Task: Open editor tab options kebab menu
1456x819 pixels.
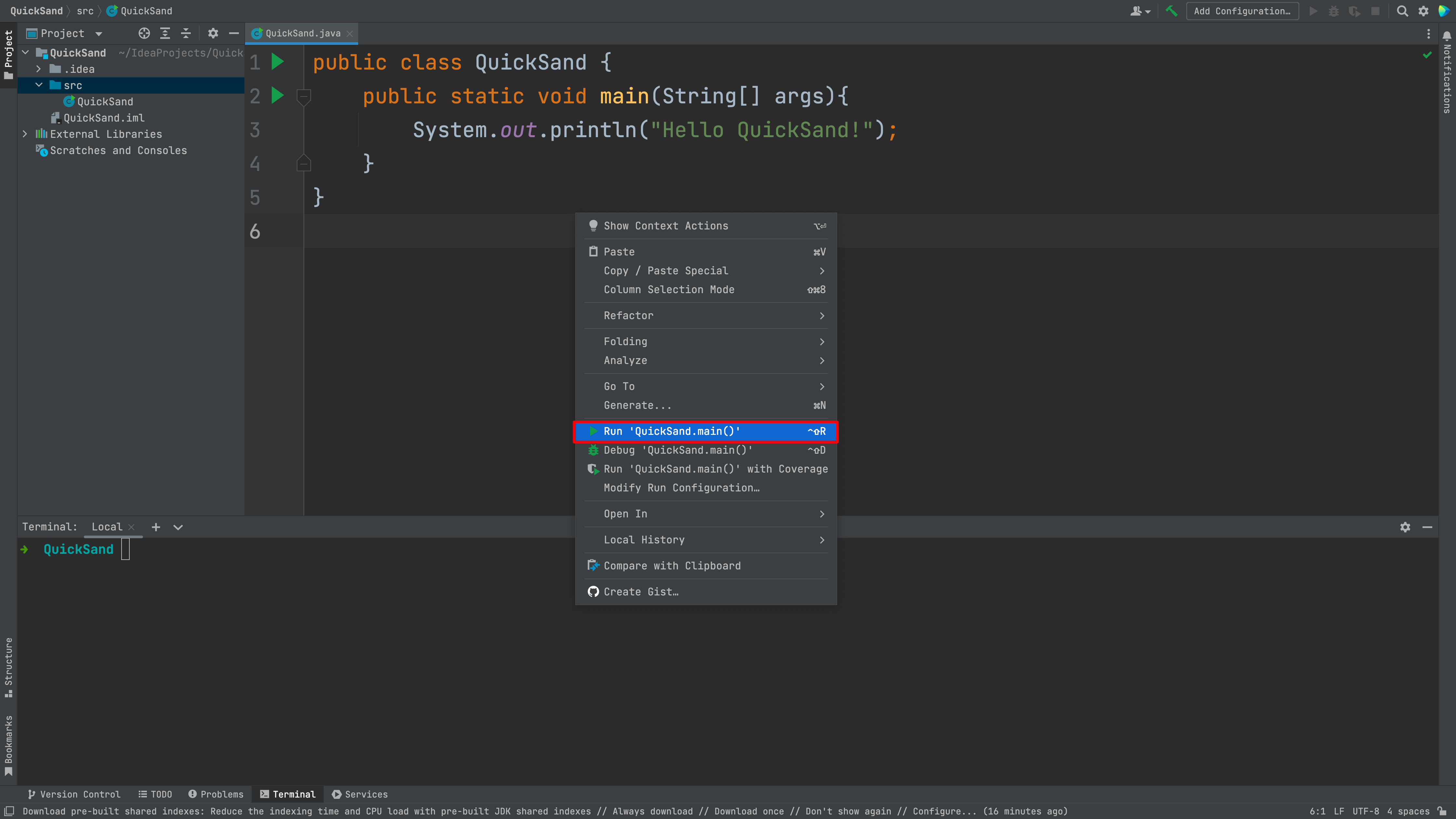Action: 1428,33
